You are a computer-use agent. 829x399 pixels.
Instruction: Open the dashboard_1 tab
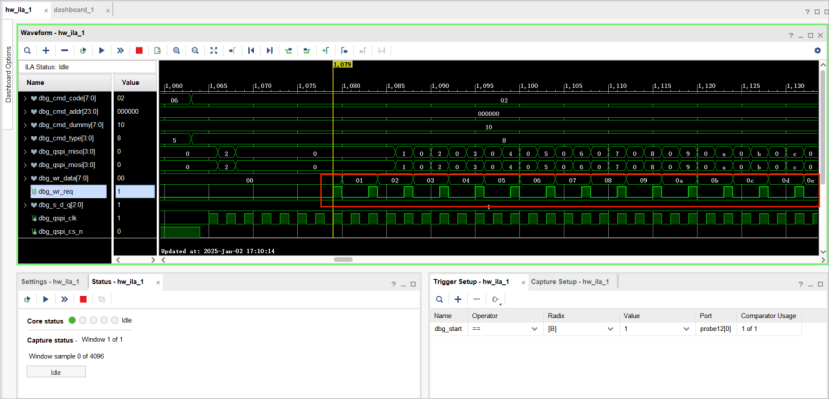[75, 10]
